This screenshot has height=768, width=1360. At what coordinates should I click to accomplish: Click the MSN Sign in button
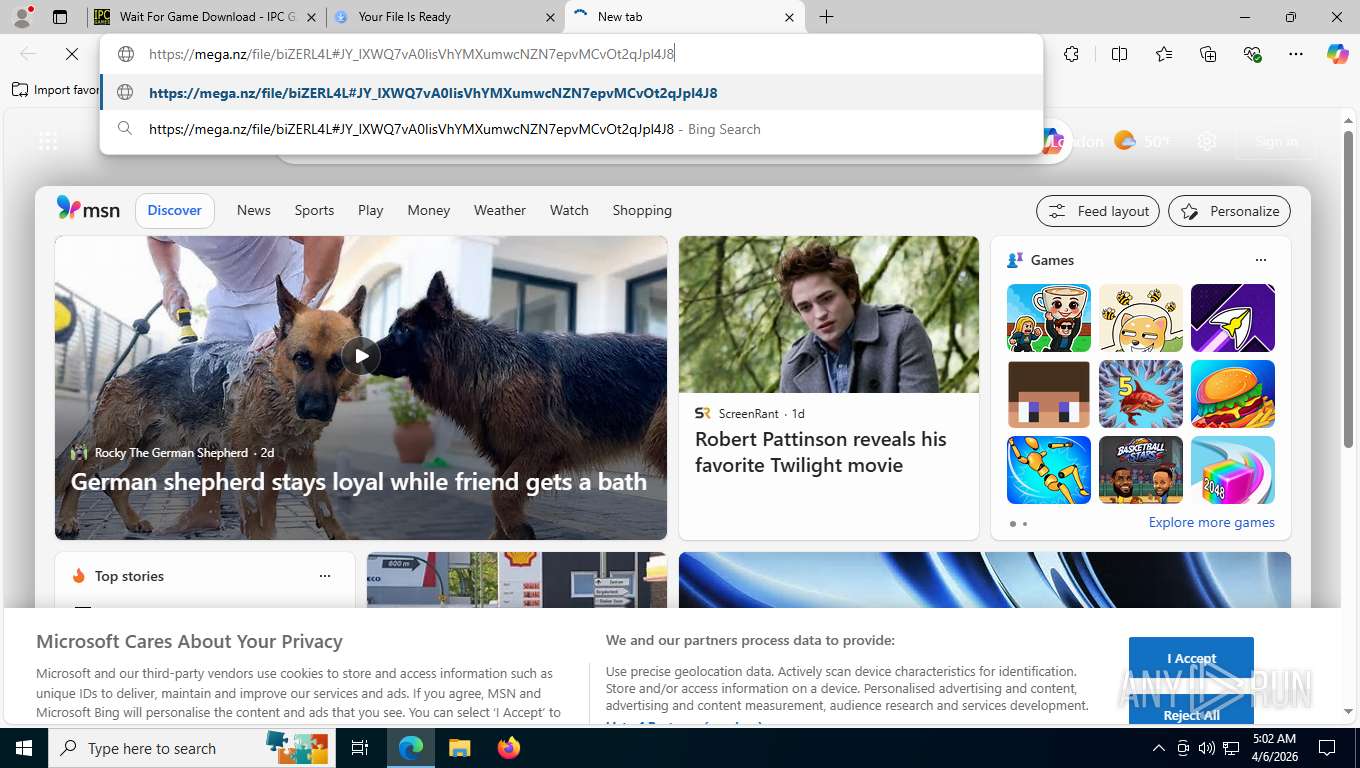tap(1276, 142)
